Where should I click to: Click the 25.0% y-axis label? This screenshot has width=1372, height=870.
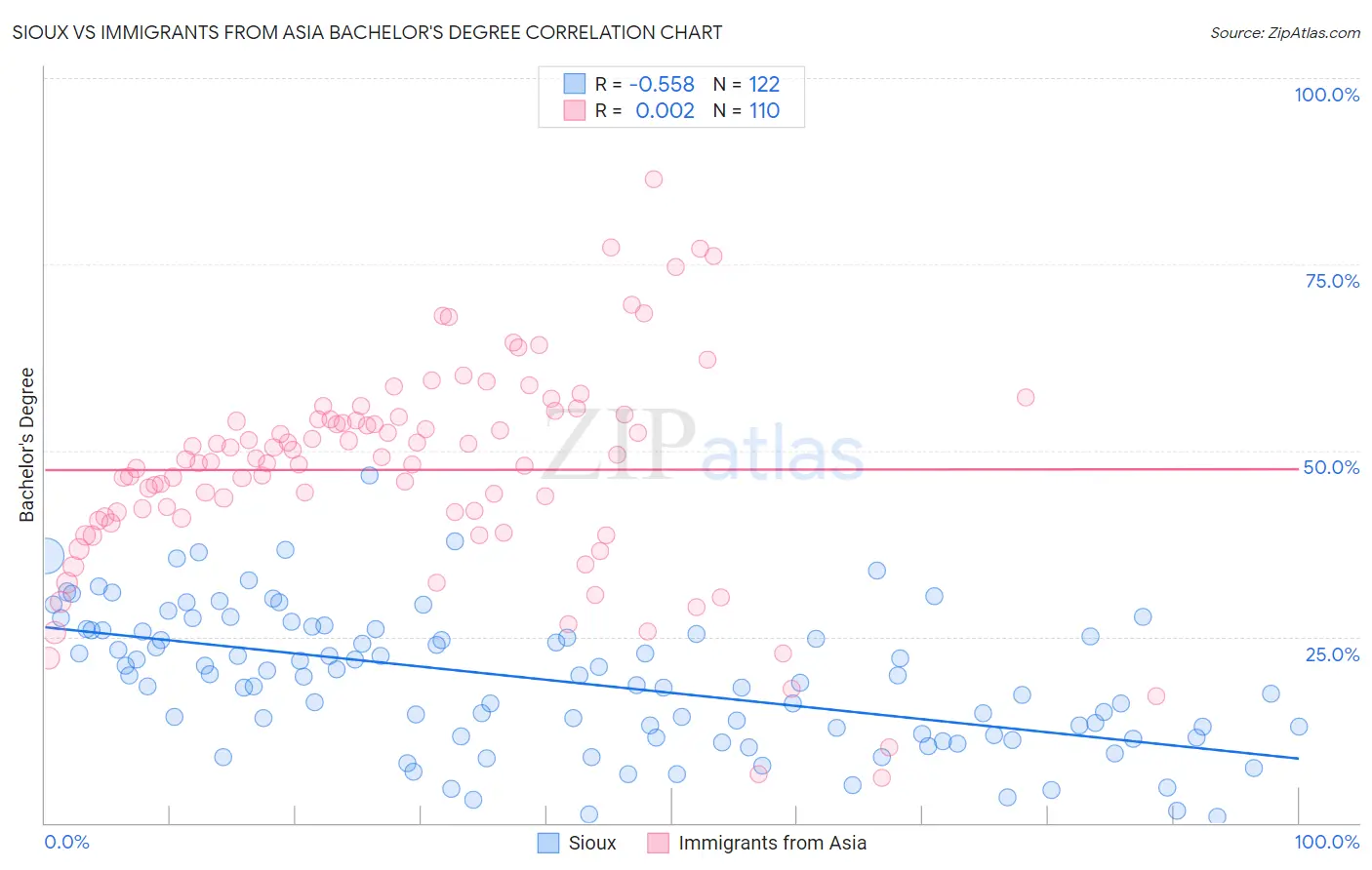[1332, 653]
